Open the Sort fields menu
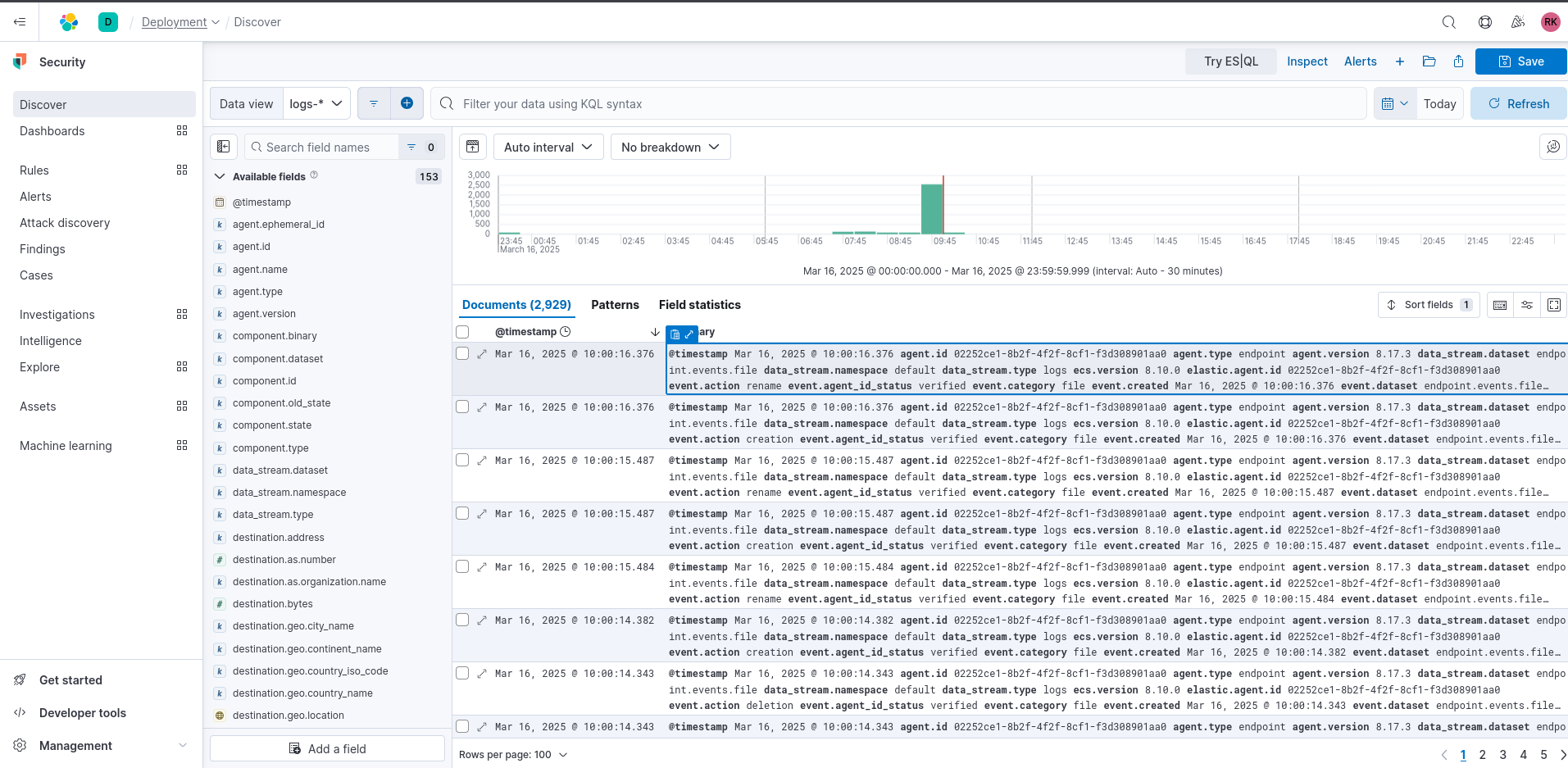Image resolution: width=1568 pixels, height=768 pixels. click(x=1429, y=305)
